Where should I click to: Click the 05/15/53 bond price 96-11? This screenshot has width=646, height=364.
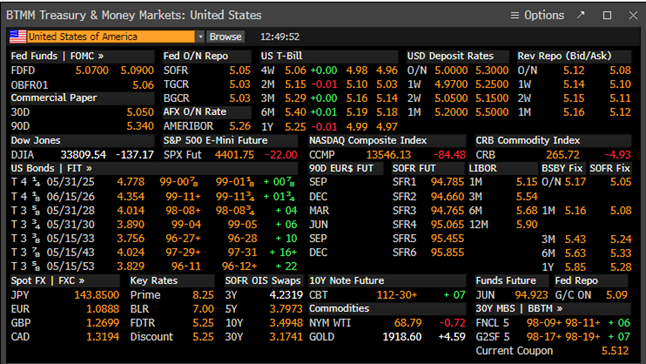click(186, 267)
